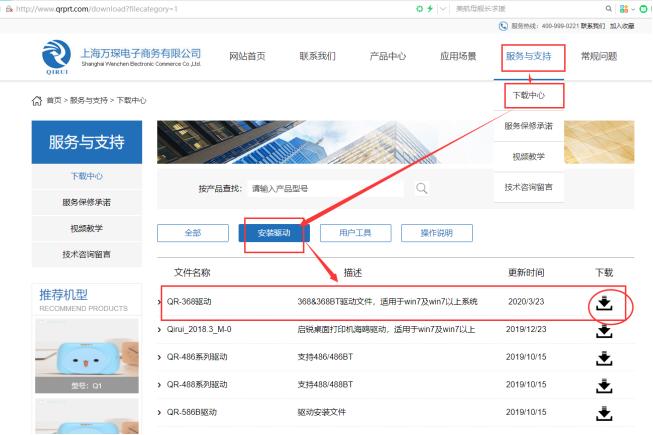Switch to the 操作说明 filter tab
This screenshot has width=653, height=435.
[x=436, y=233]
